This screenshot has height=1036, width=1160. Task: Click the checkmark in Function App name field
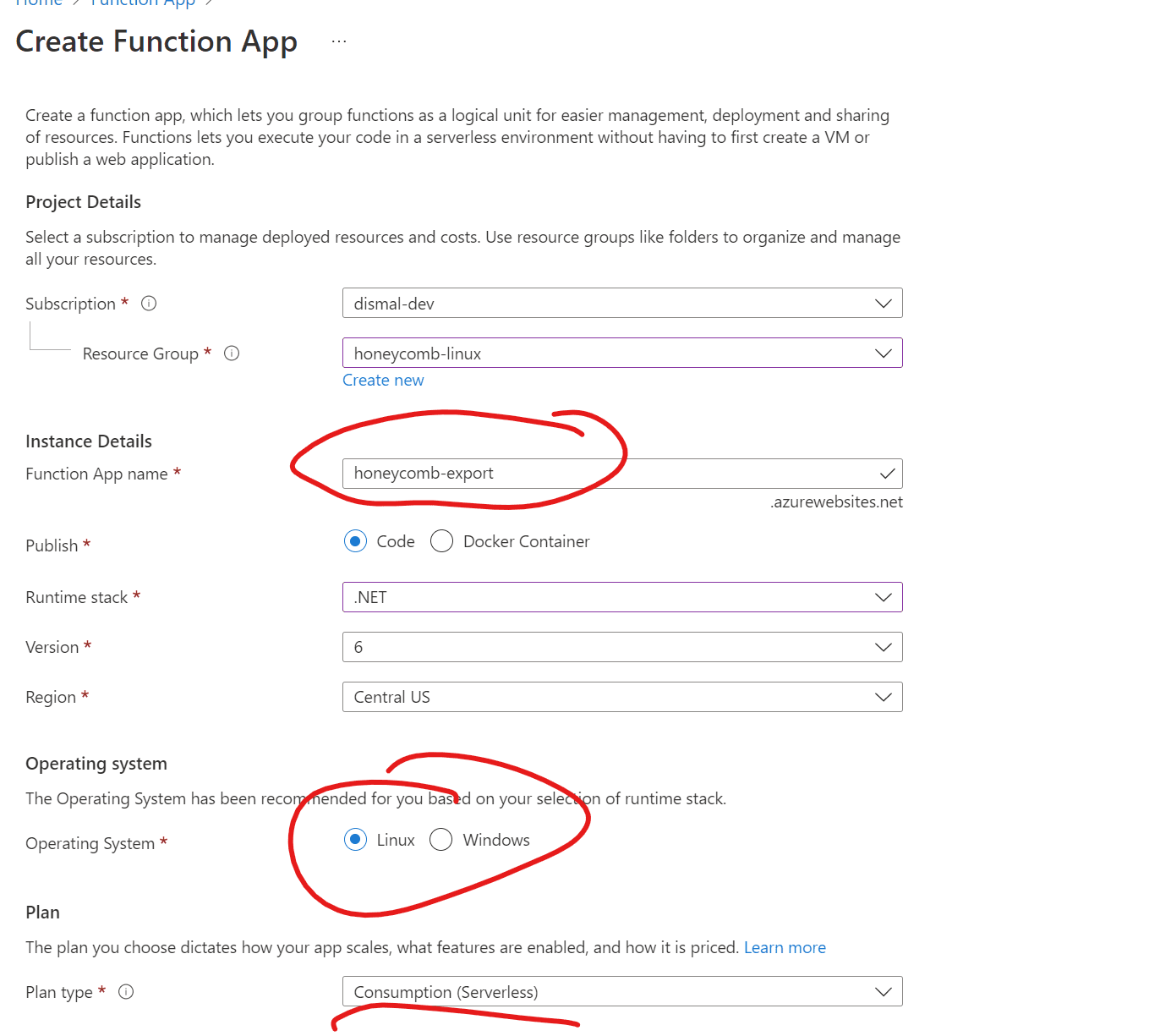click(887, 474)
